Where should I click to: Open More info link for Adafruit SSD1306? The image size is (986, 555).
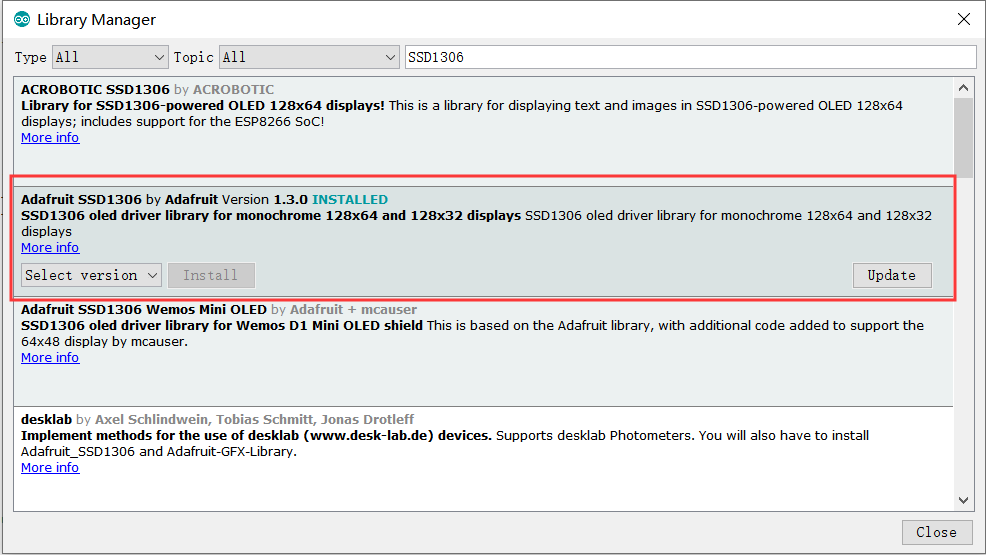pyautogui.click(x=50, y=248)
